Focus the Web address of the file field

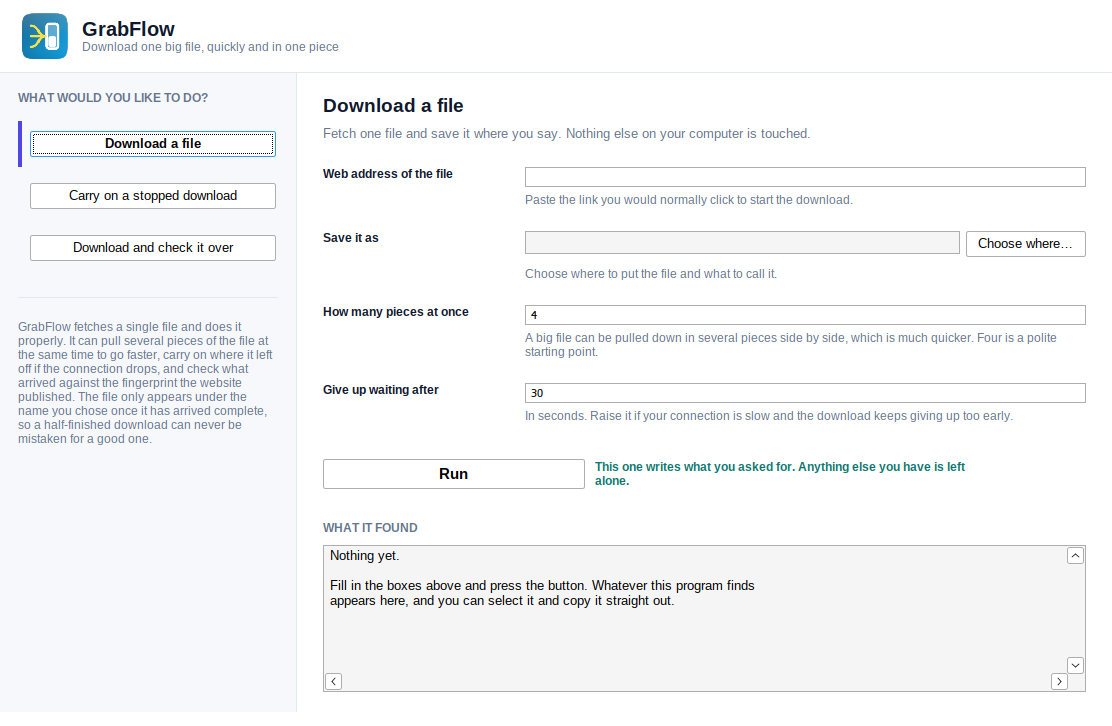tap(805, 177)
